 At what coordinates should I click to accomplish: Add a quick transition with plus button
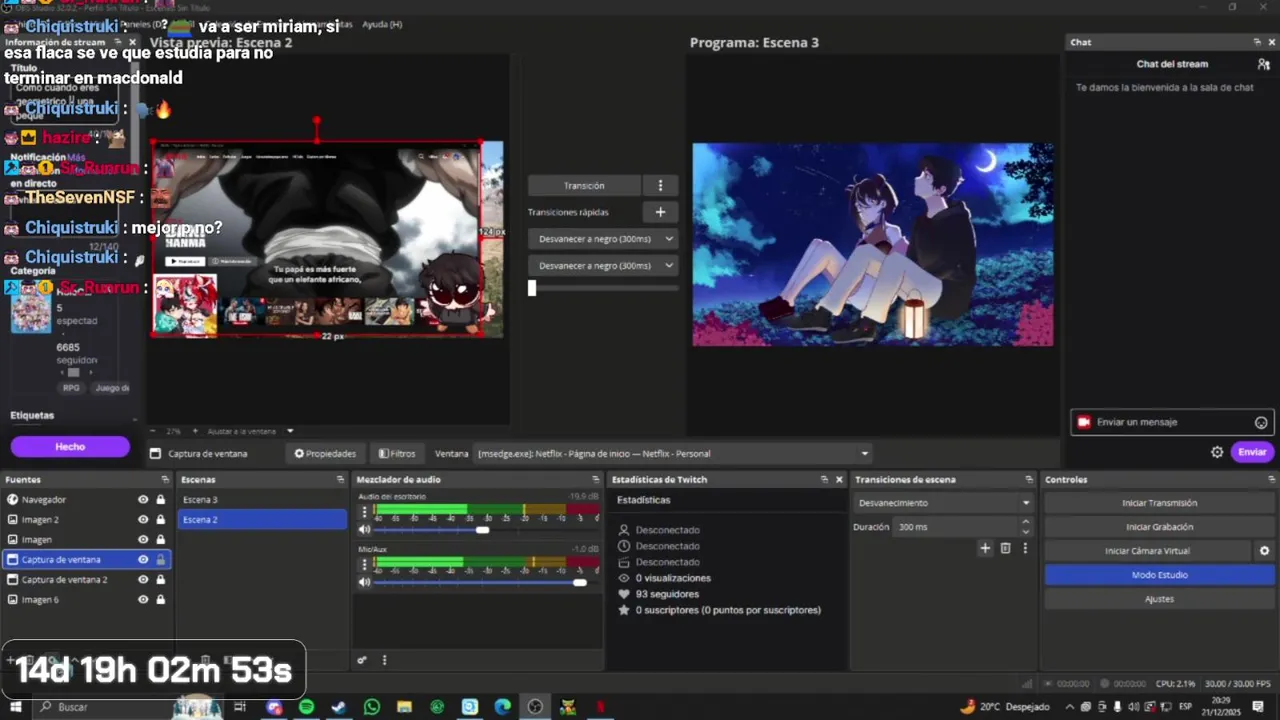[x=660, y=212]
